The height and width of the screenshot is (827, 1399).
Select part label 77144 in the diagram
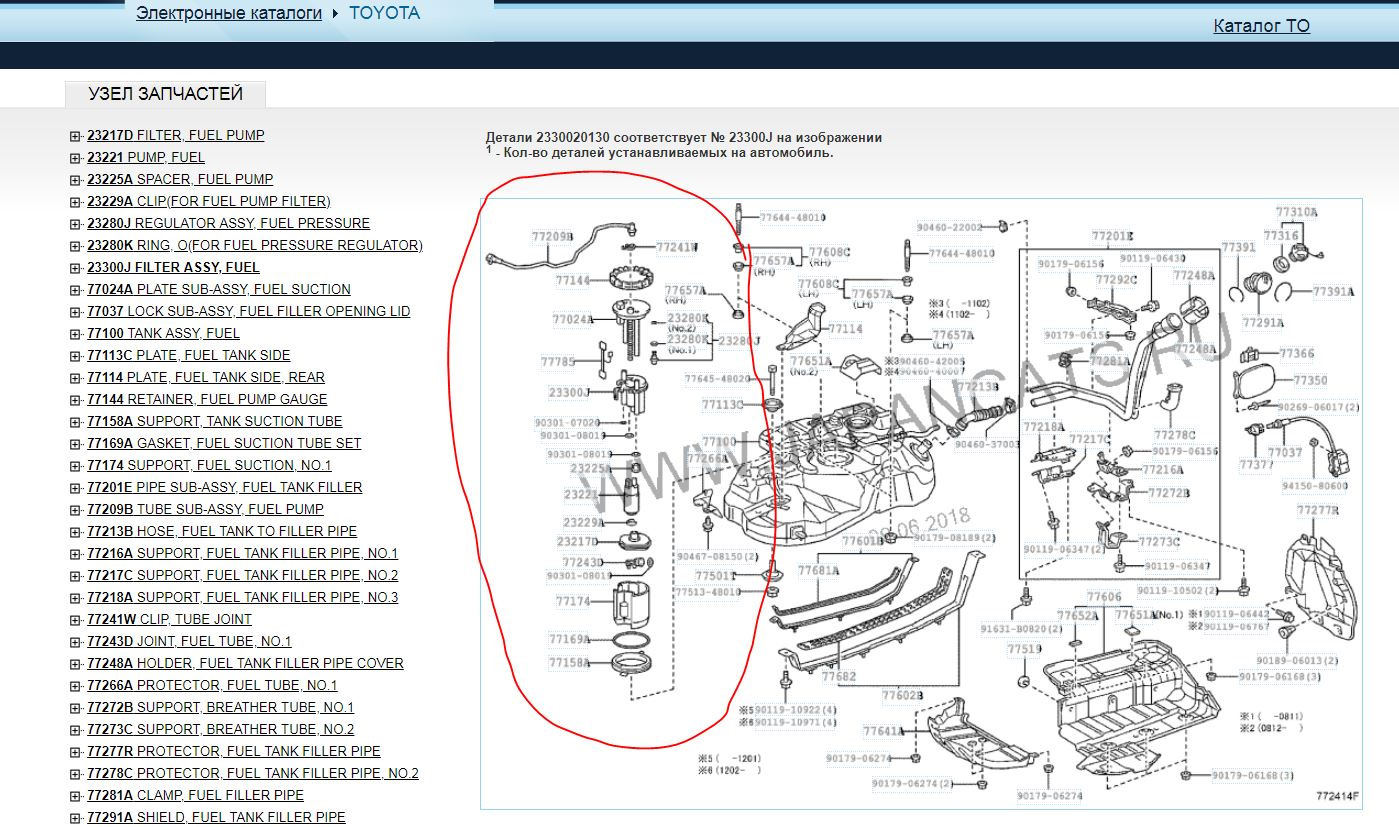(x=572, y=281)
